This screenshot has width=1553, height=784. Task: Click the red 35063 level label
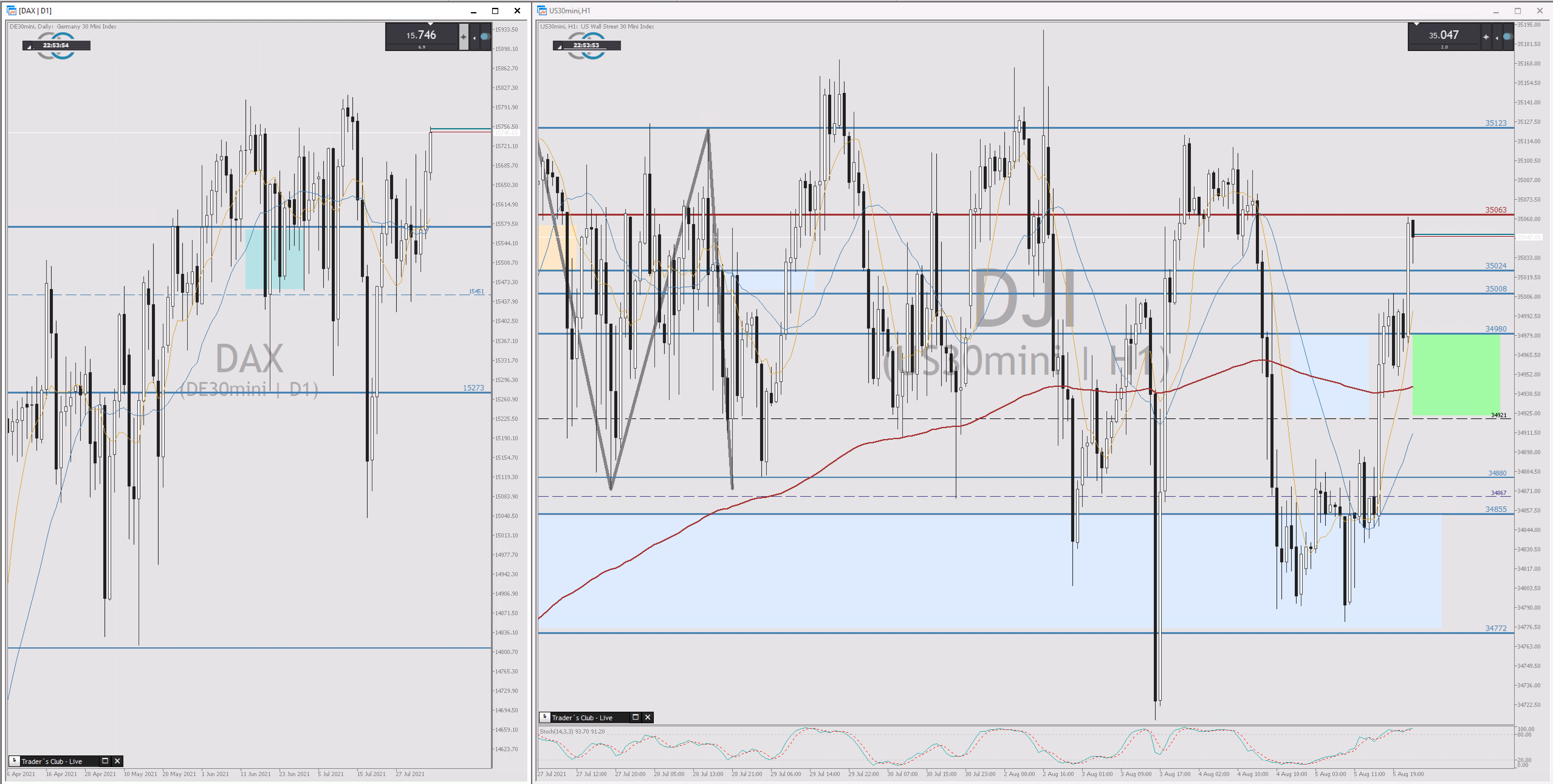pos(1496,210)
